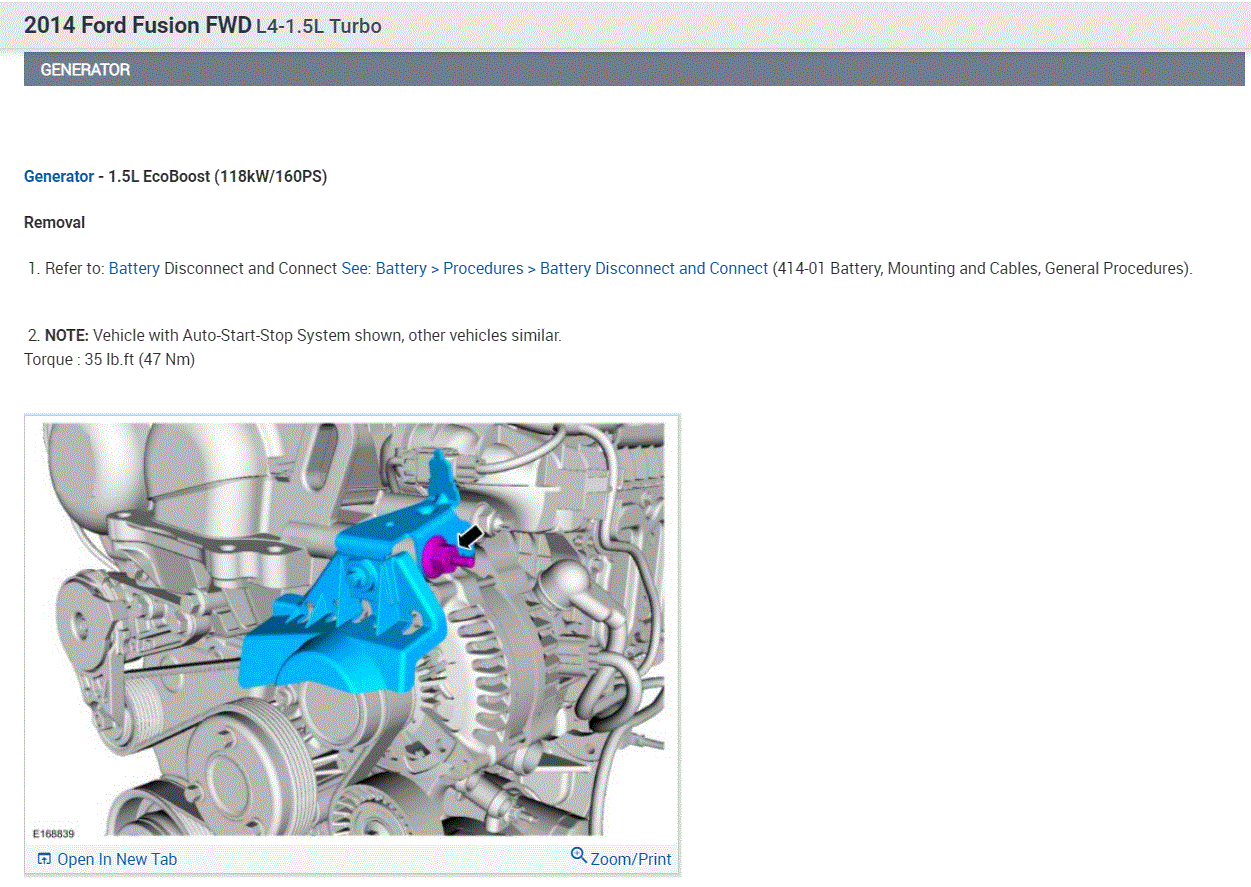
Task: Click the 'Vehicle with Auto-Start-Stop System shown' text
Action: click(x=248, y=335)
